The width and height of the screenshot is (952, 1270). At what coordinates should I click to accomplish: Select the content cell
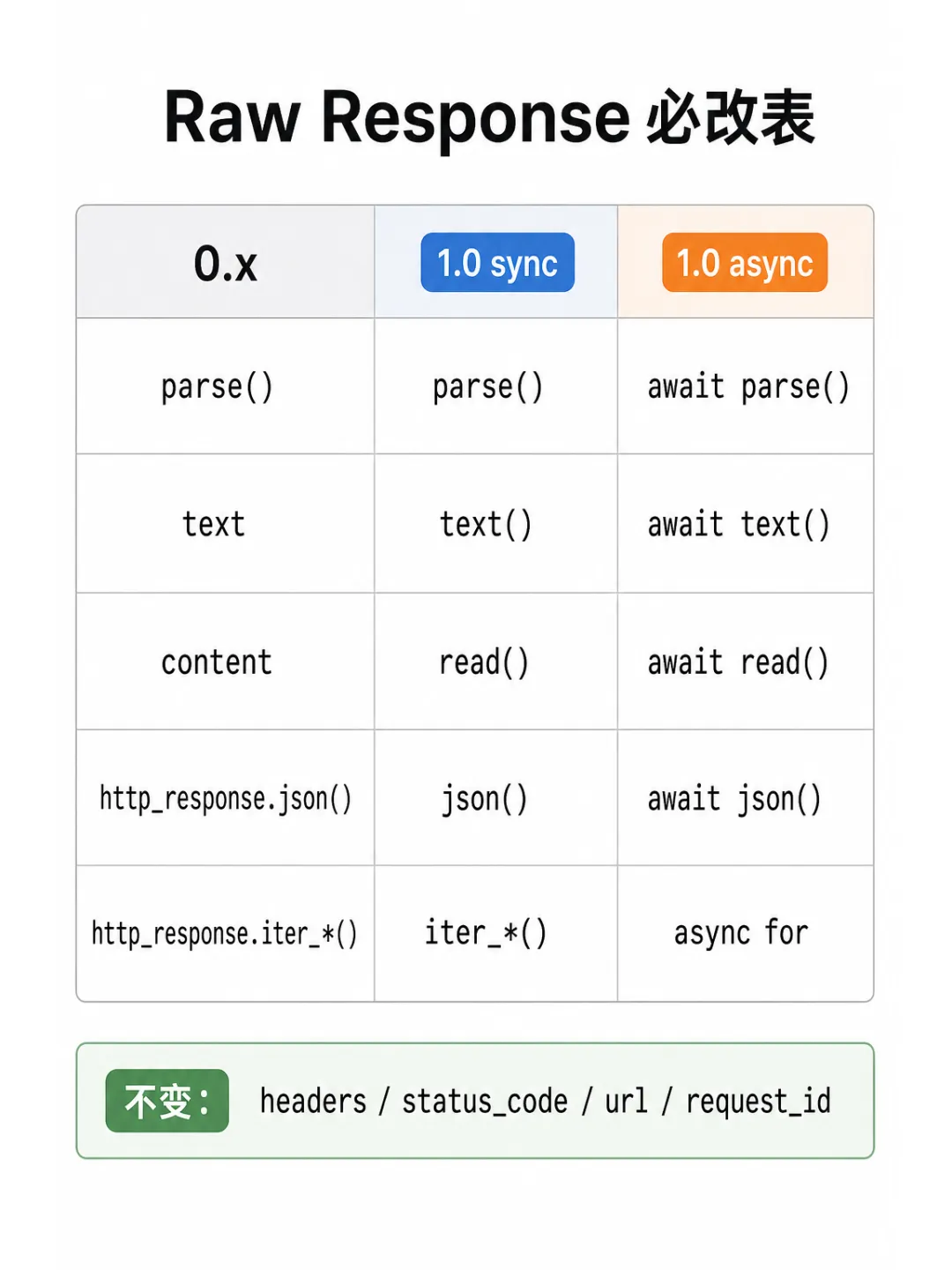[226, 661]
